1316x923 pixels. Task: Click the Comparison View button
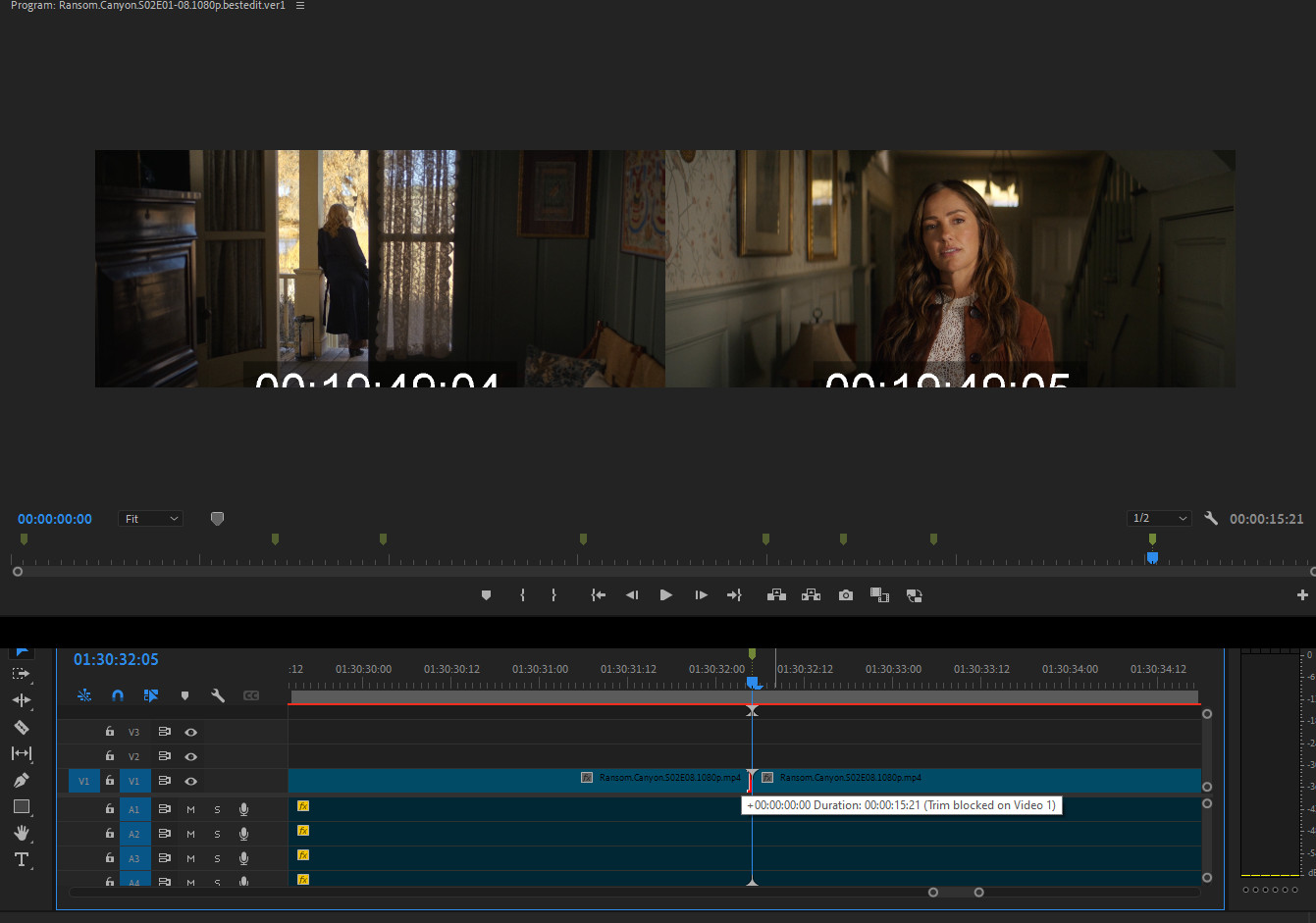879,595
